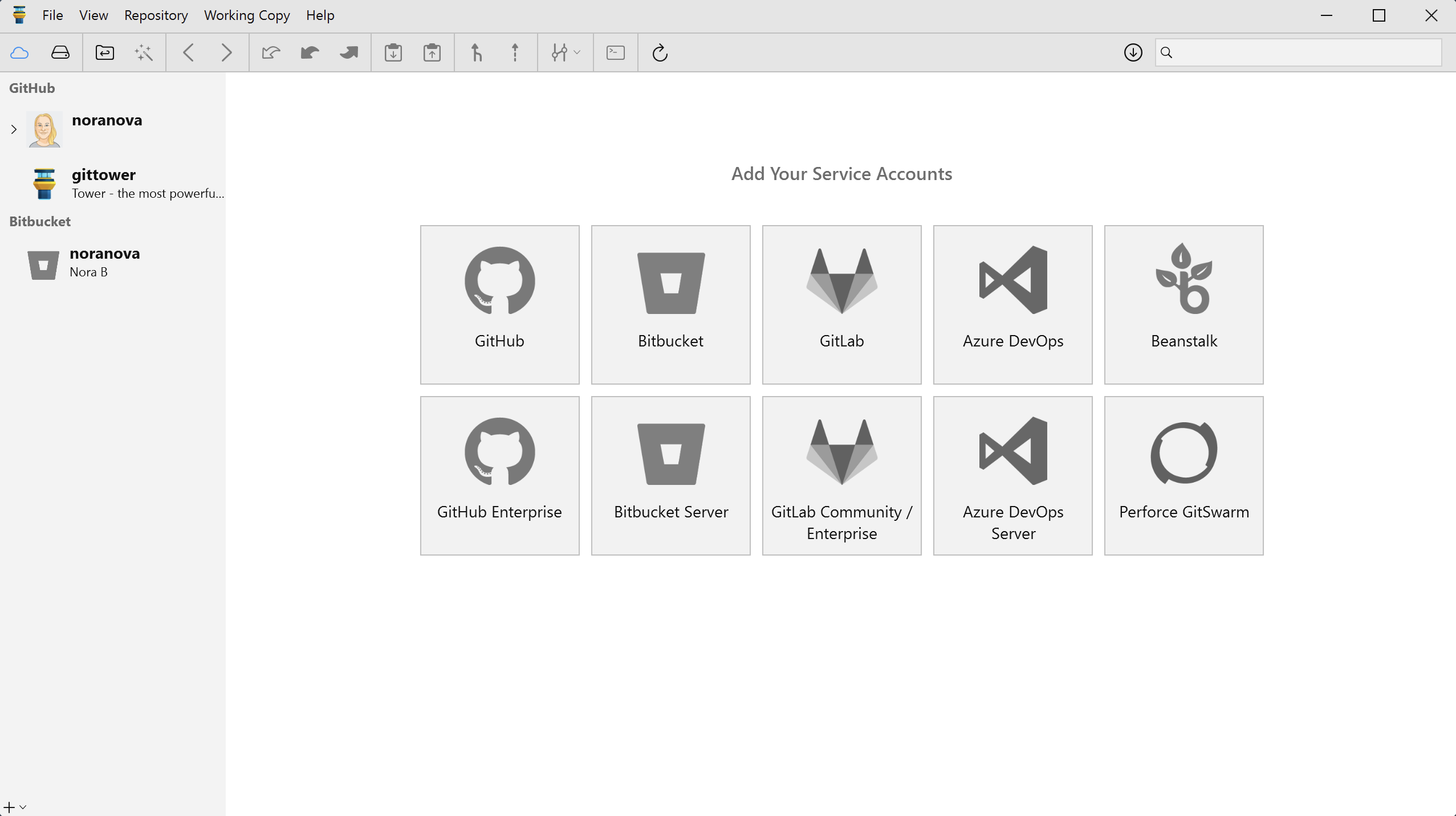1456x816 pixels.
Task: Expand the noranova GitHub account
Action: (14, 129)
